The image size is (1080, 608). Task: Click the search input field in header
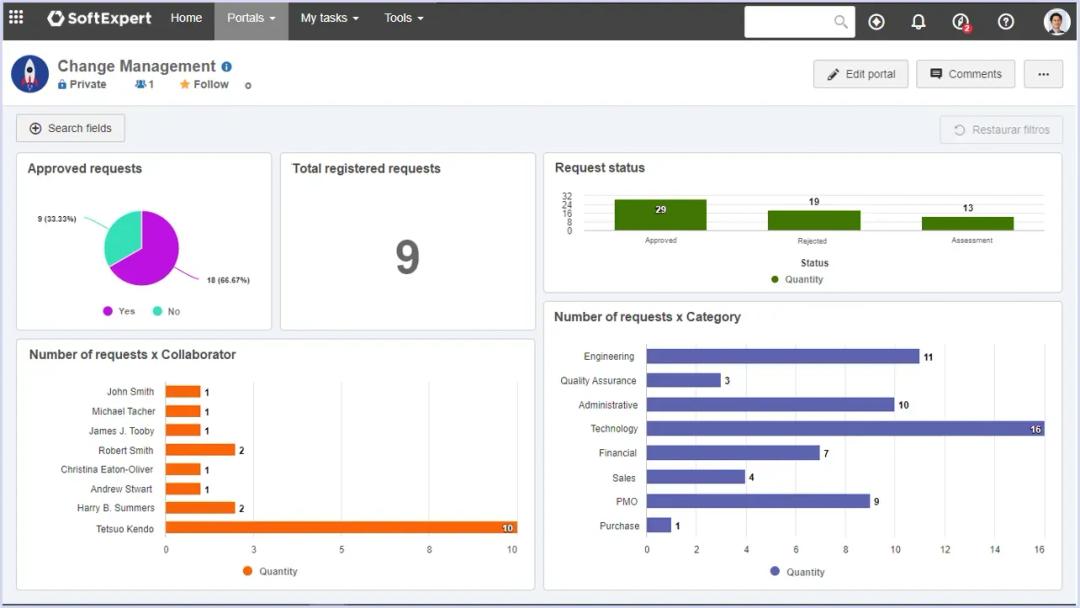(x=790, y=21)
